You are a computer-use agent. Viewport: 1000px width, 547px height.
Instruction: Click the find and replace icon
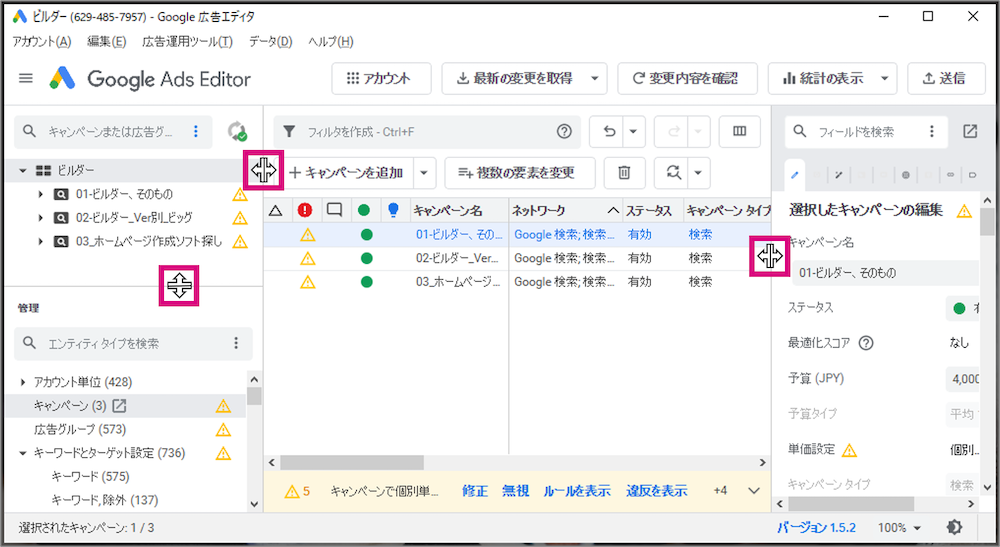coord(673,173)
